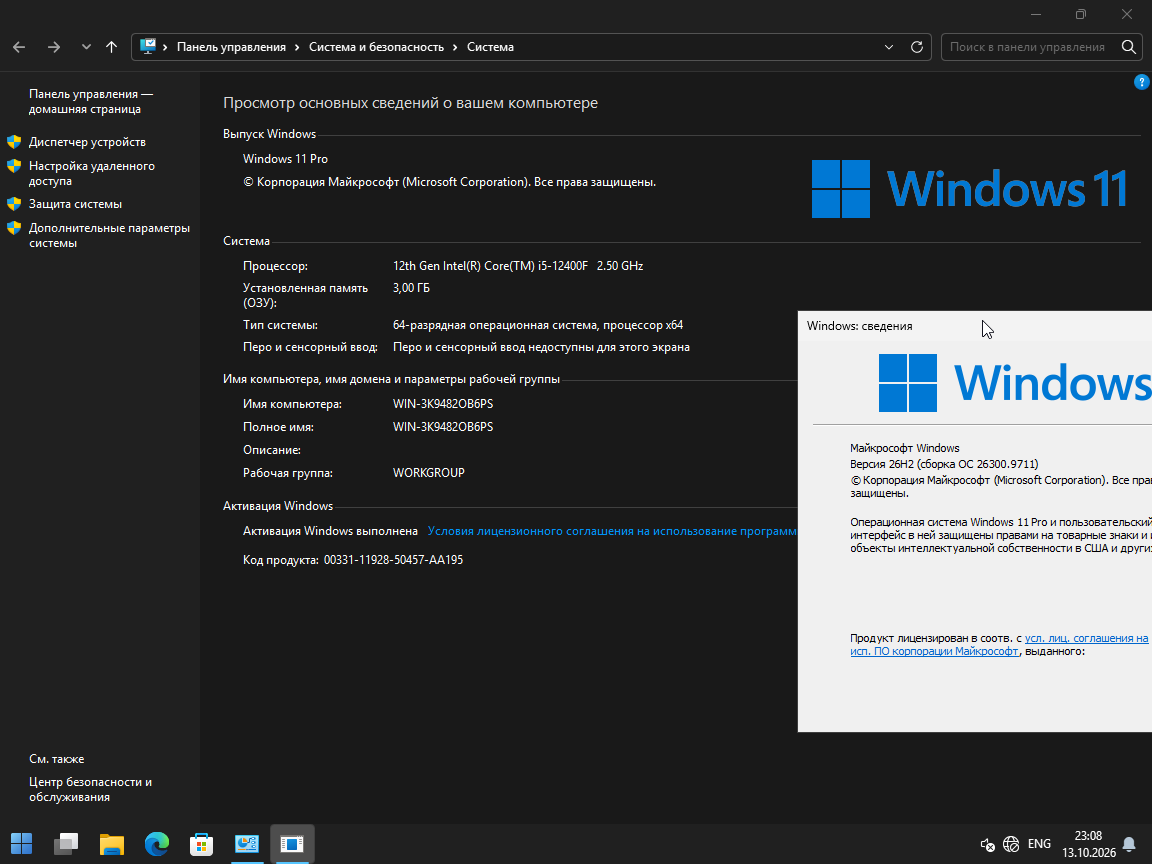1152x864 pixels.
Task: Click the 'Windows: сведения' dialog title bar
Action: (x=975, y=326)
